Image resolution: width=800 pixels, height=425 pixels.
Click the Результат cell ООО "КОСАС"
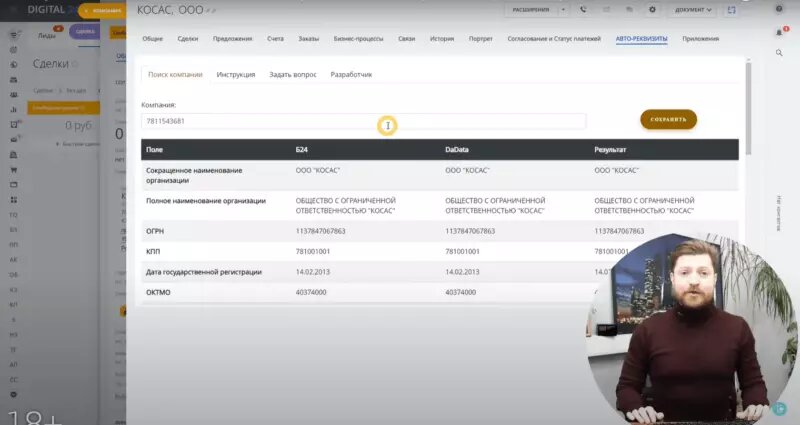tap(616, 170)
